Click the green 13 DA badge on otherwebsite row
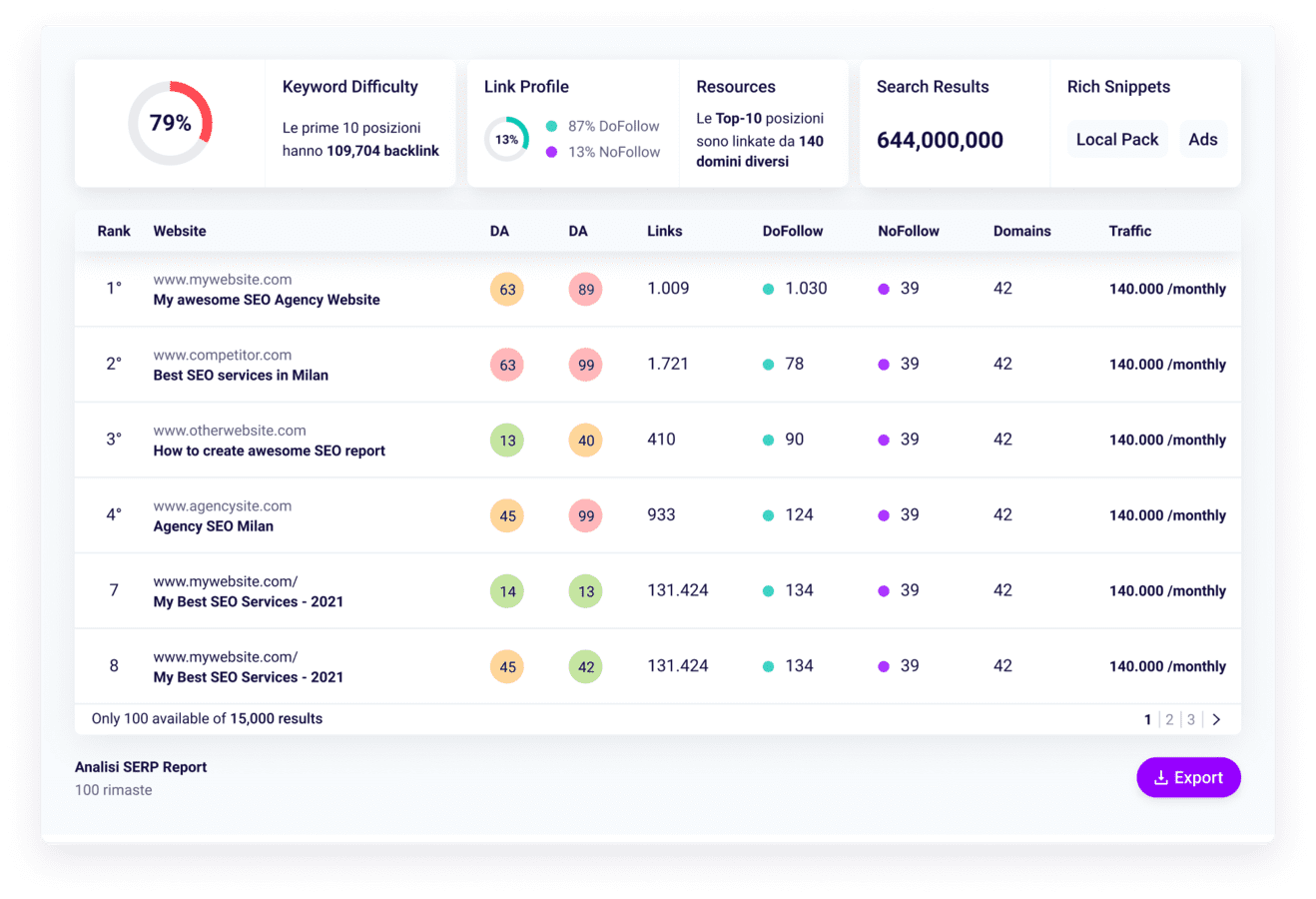Screen dimensions: 1316x899 click(x=506, y=440)
